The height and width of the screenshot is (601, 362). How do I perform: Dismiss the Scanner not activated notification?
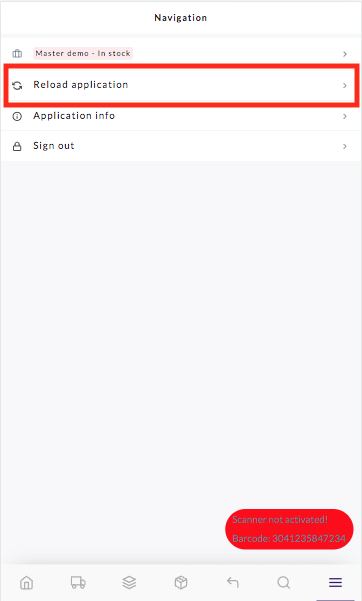[289, 529]
